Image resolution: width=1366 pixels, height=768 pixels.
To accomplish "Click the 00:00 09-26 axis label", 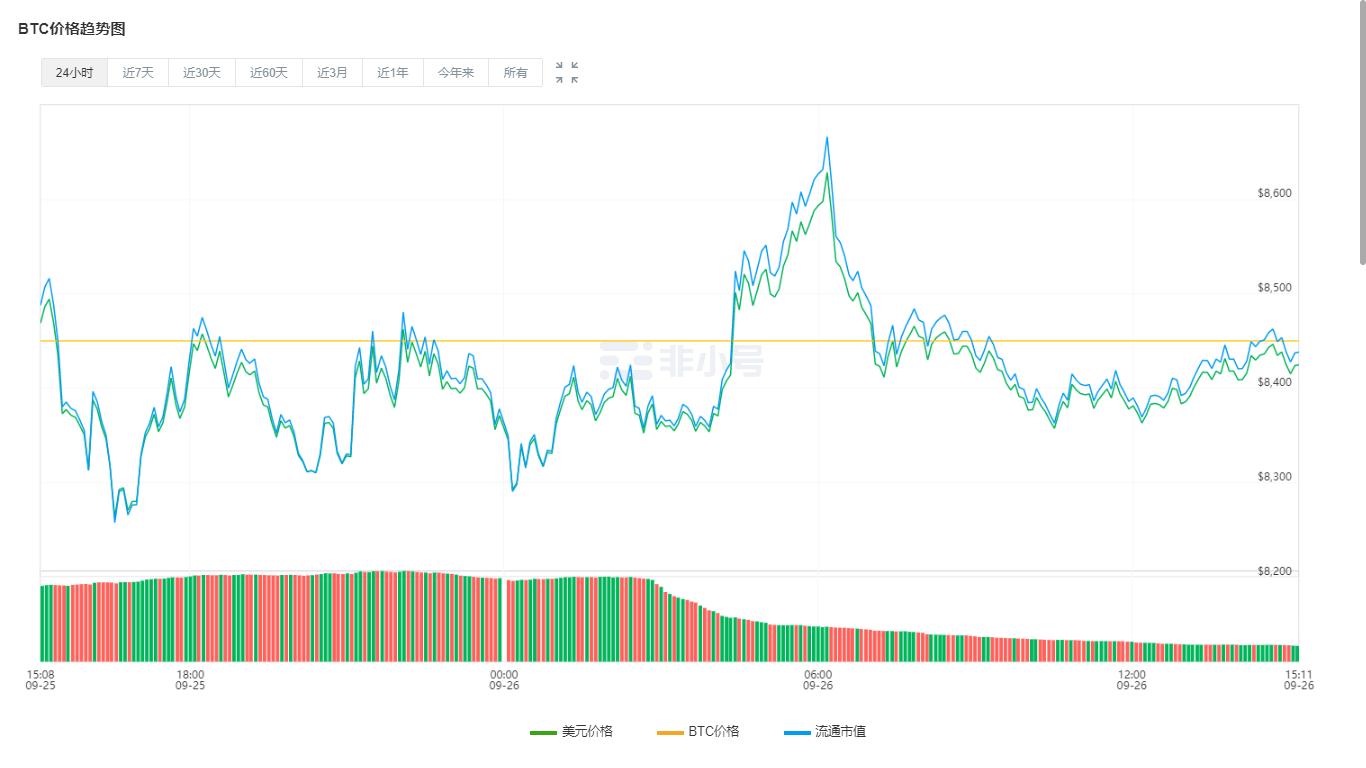I will coord(504,681).
